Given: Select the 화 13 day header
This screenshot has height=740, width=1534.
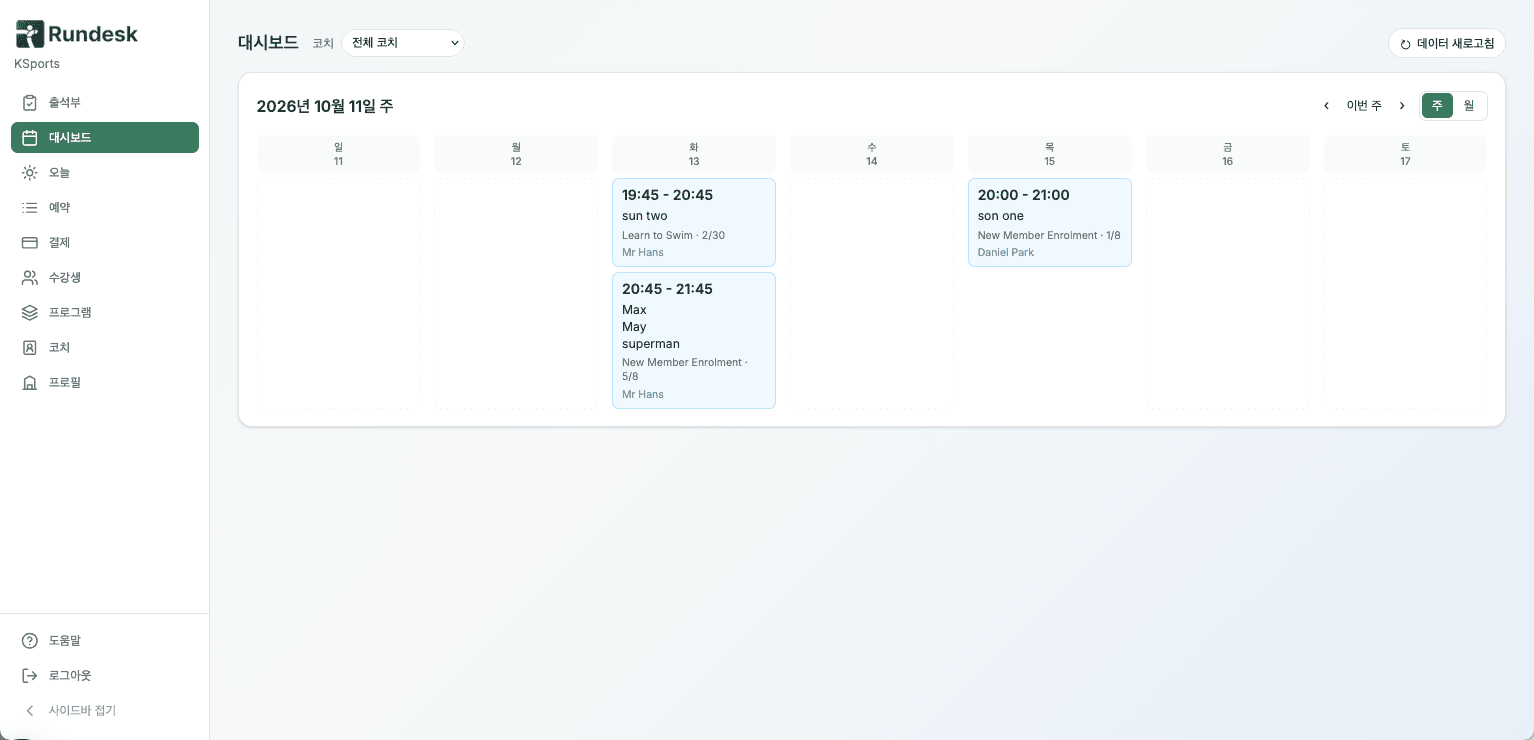Looking at the screenshot, I should [x=694, y=154].
